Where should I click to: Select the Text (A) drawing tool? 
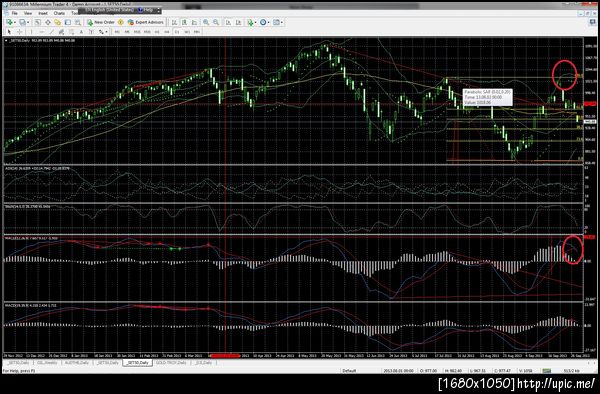pos(82,32)
